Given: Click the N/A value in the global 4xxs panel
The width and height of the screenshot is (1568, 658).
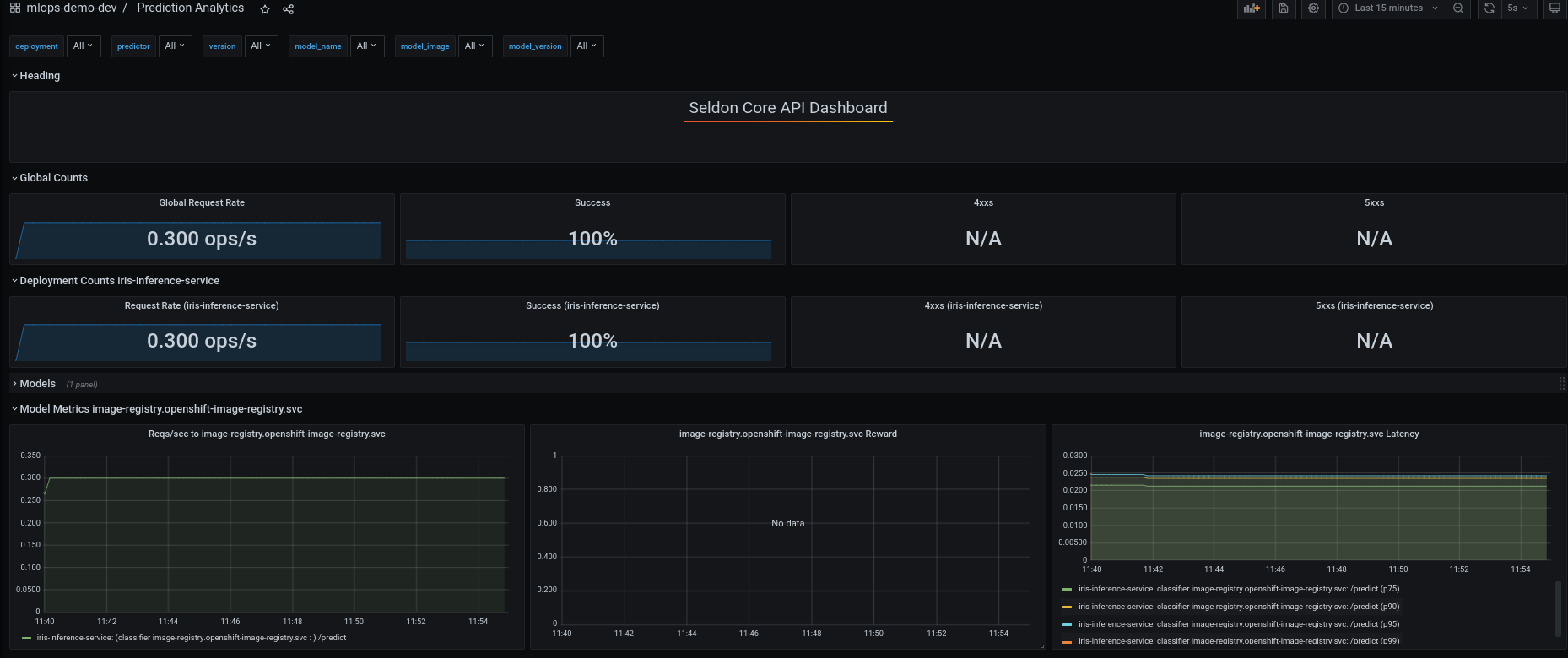Looking at the screenshot, I should pyautogui.click(x=983, y=239).
